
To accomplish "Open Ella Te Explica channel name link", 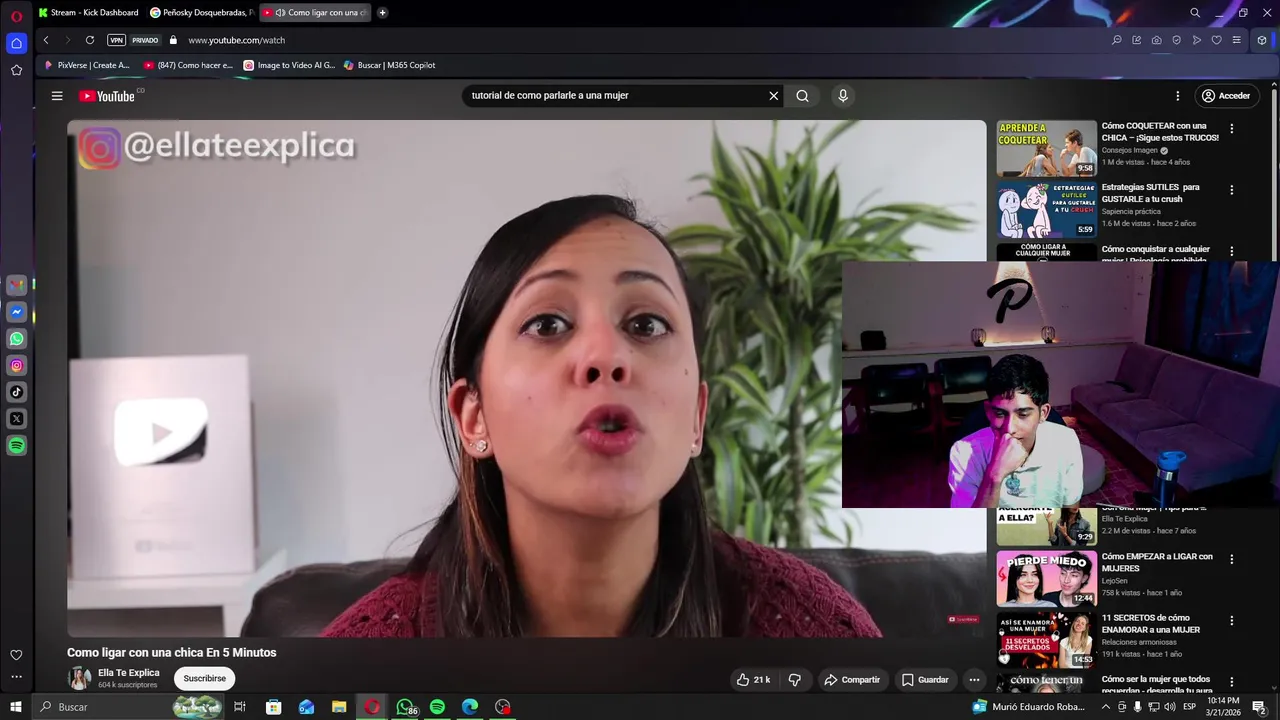I will (129, 673).
